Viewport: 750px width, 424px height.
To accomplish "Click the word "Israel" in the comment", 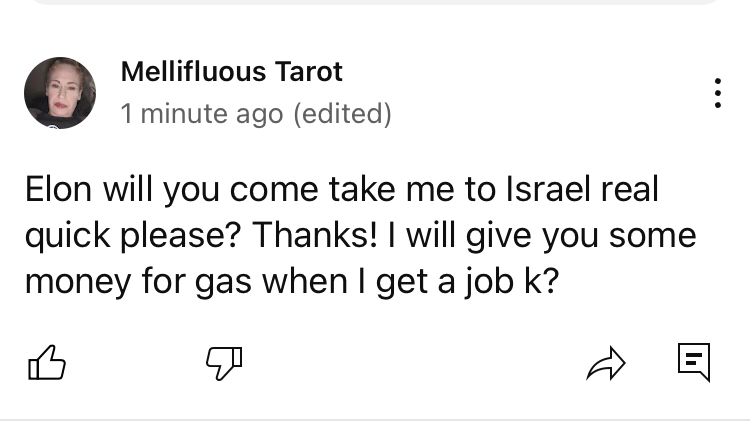I will [556, 191].
